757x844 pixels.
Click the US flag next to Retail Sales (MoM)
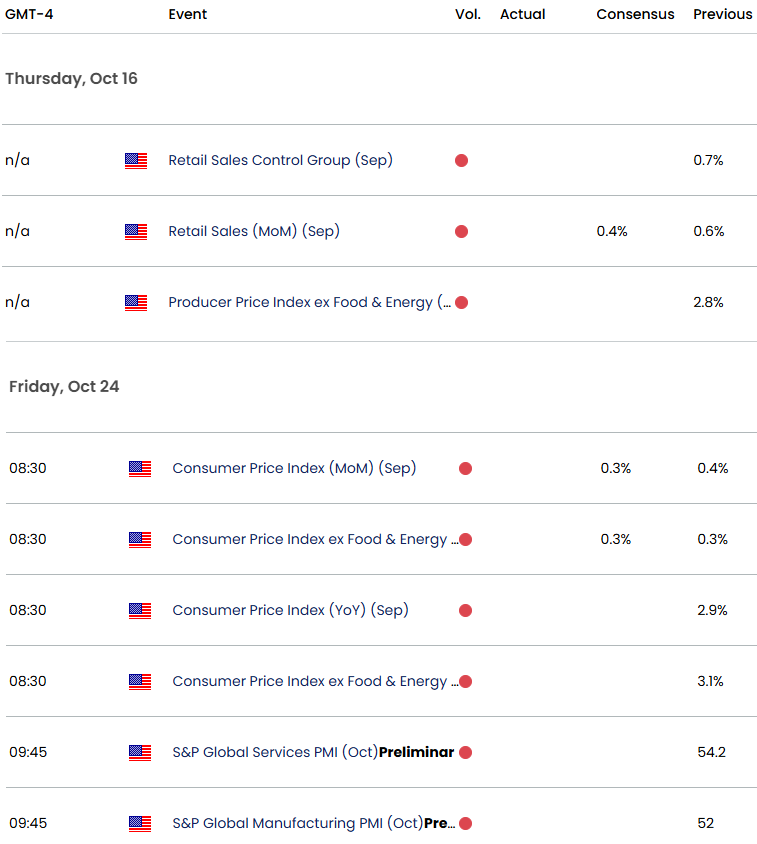pos(136,231)
